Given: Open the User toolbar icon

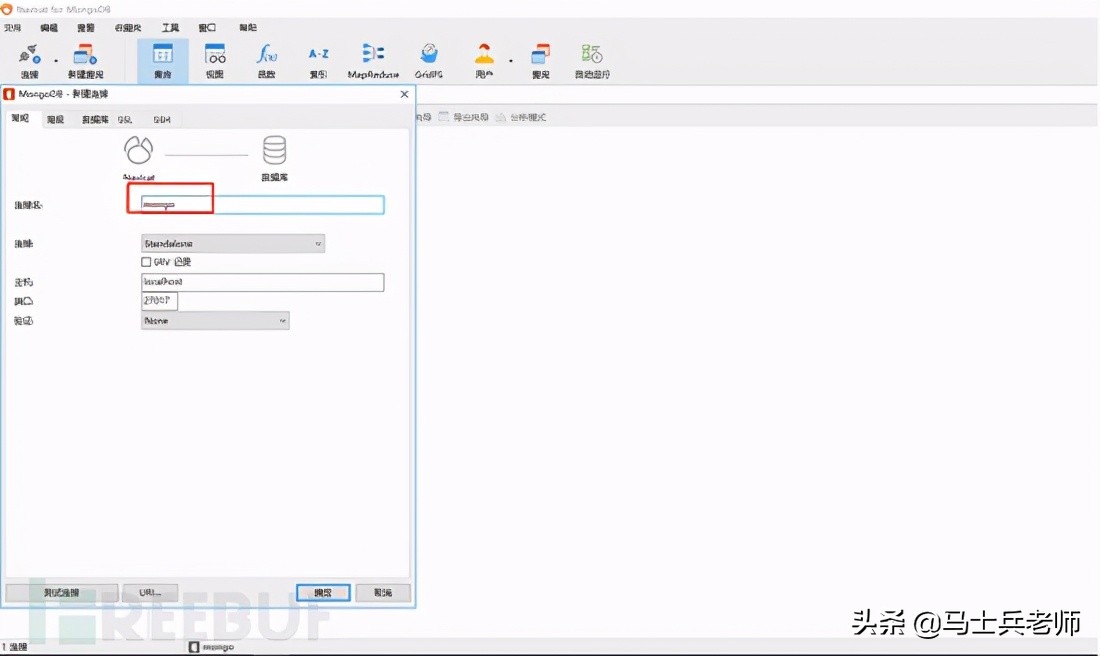Looking at the screenshot, I should pyautogui.click(x=484, y=61).
